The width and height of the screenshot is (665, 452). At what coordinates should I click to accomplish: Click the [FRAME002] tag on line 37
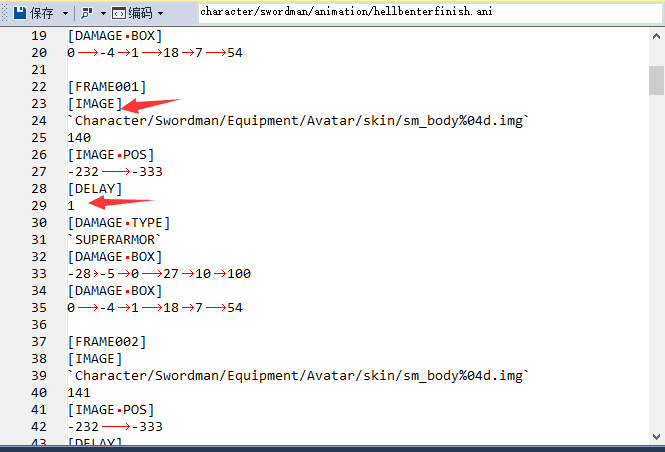106,342
